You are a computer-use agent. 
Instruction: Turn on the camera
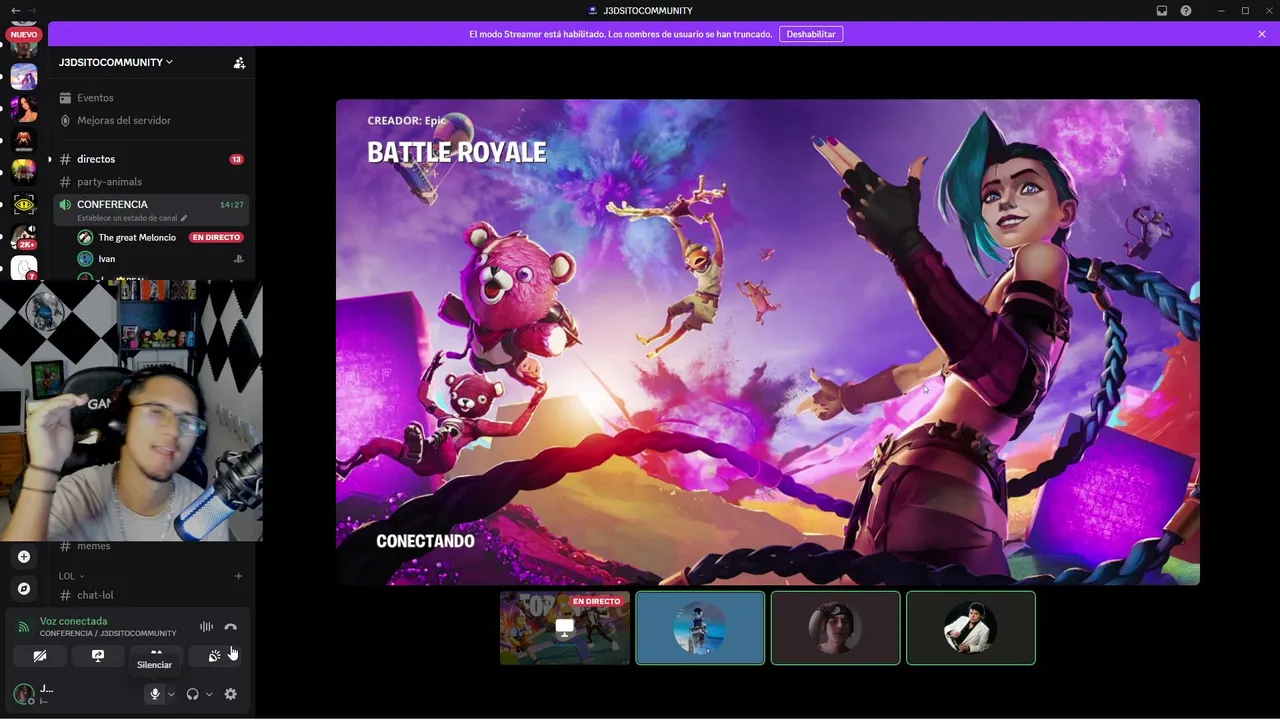click(x=40, y=656)
